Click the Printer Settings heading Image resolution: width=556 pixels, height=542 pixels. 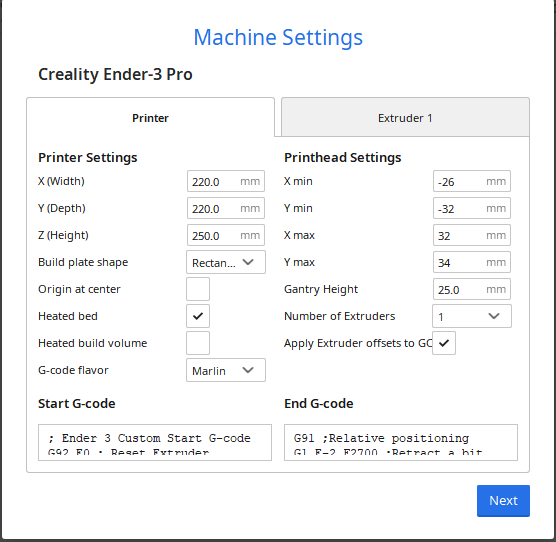88,157
